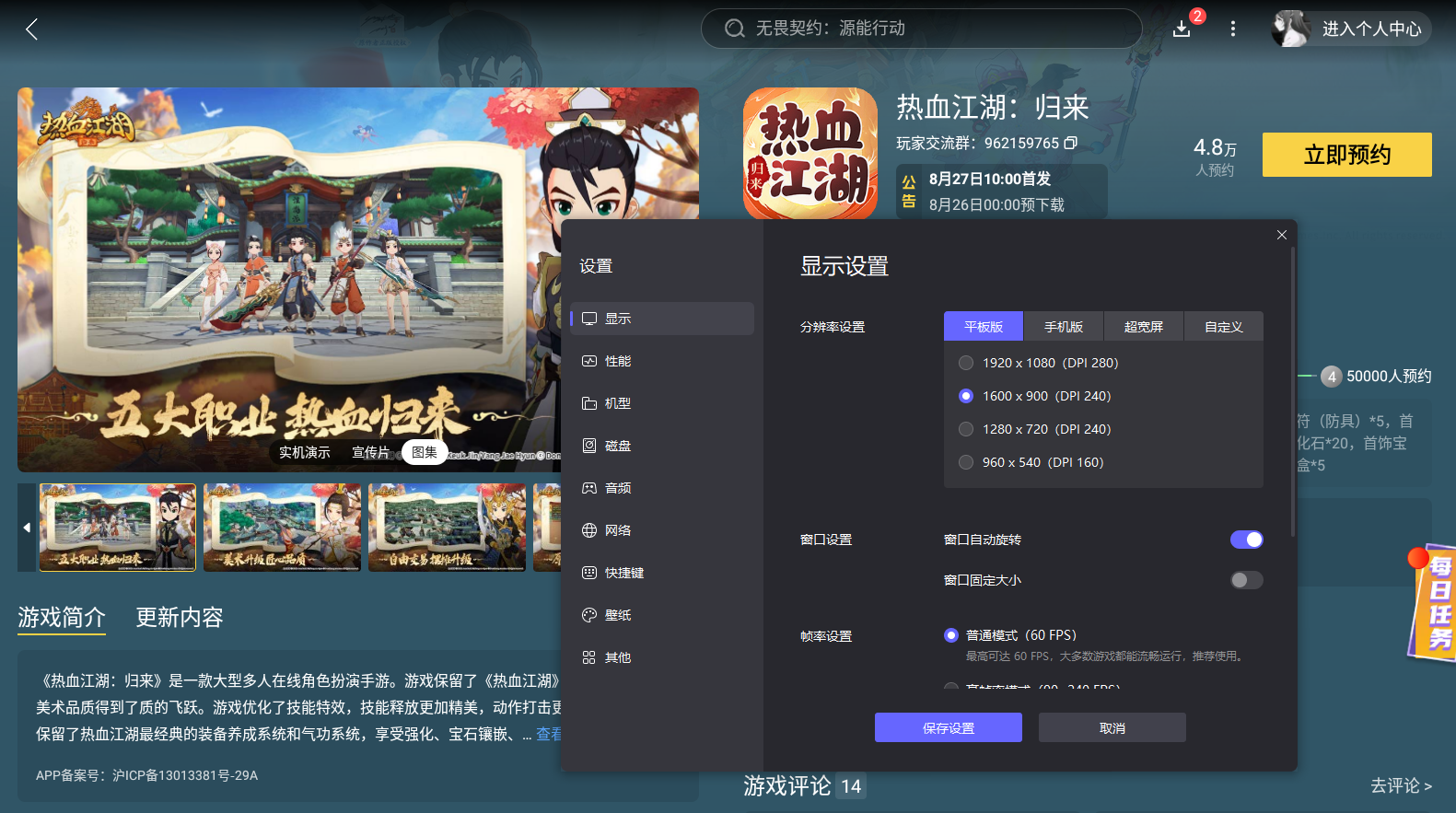Screen dimensions: 1456x813
Task: Select the 手机版 resolution tab
Action: coord(1064,327)
